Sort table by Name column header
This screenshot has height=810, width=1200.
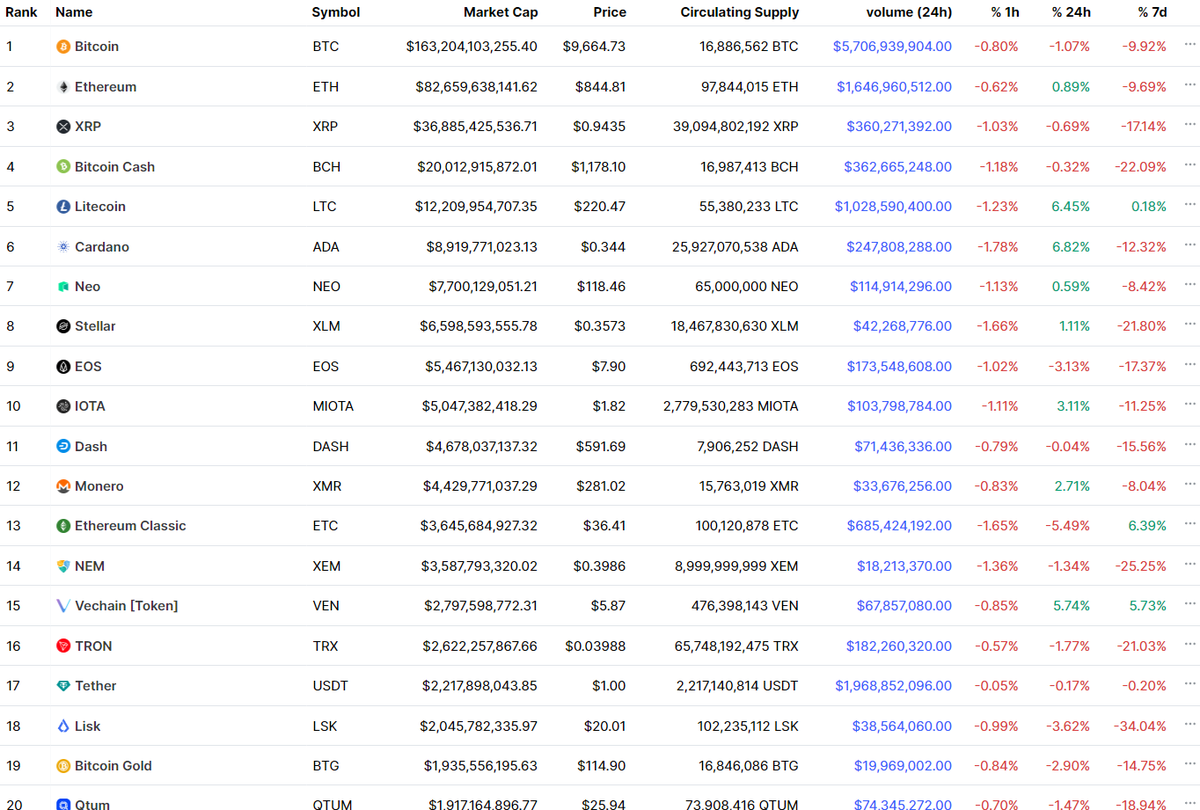(74, 12)
